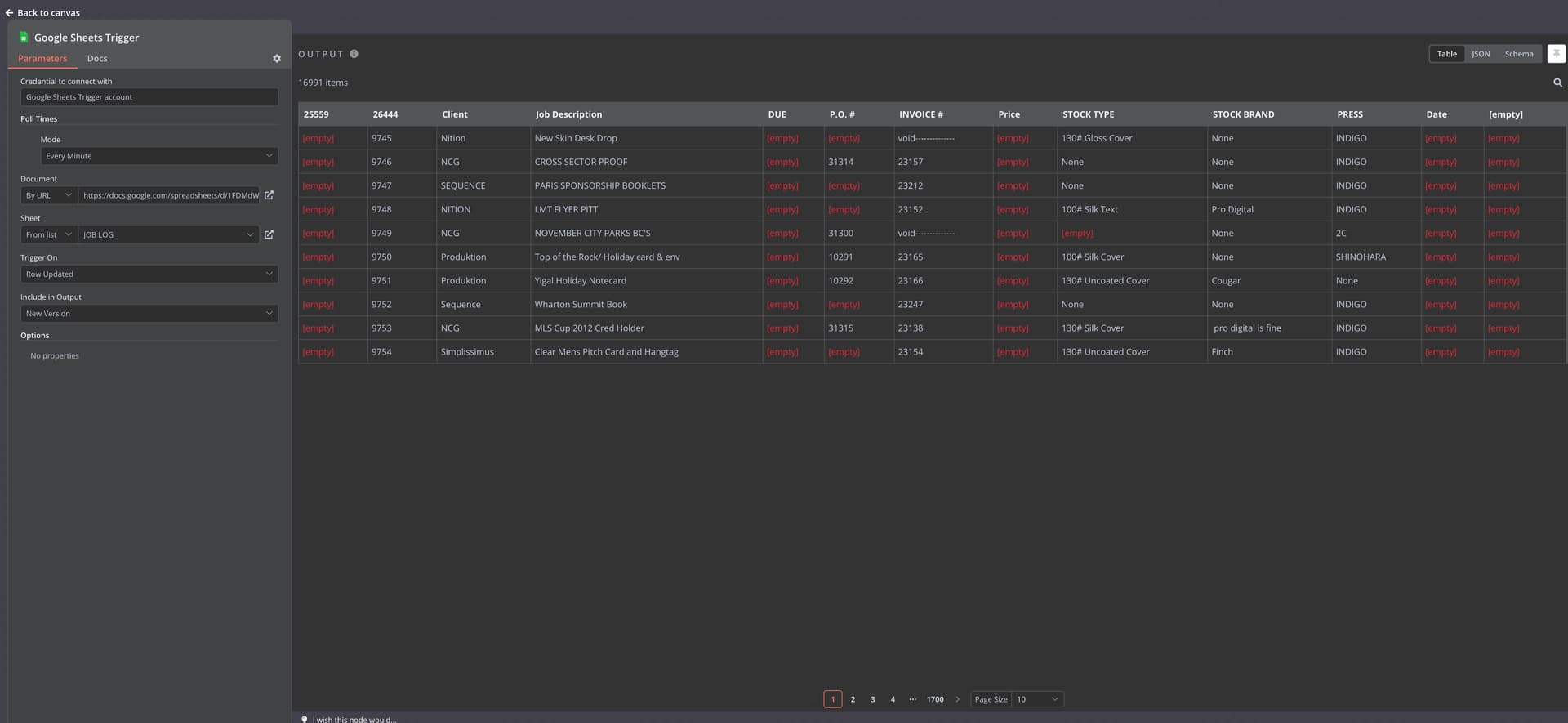Open the Page Size dropdown
Screen dimensions: 1568x723
pyautogui.click(x=1036, y=699)
